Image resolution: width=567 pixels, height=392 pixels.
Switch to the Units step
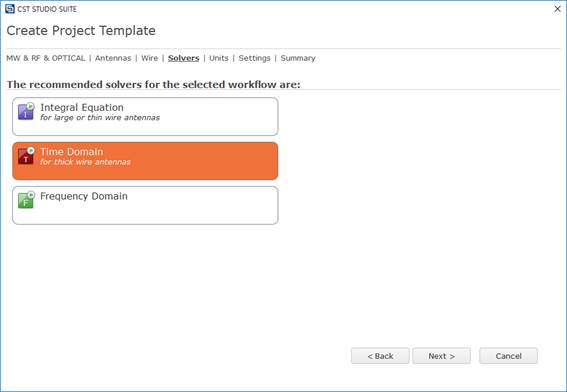219,58
